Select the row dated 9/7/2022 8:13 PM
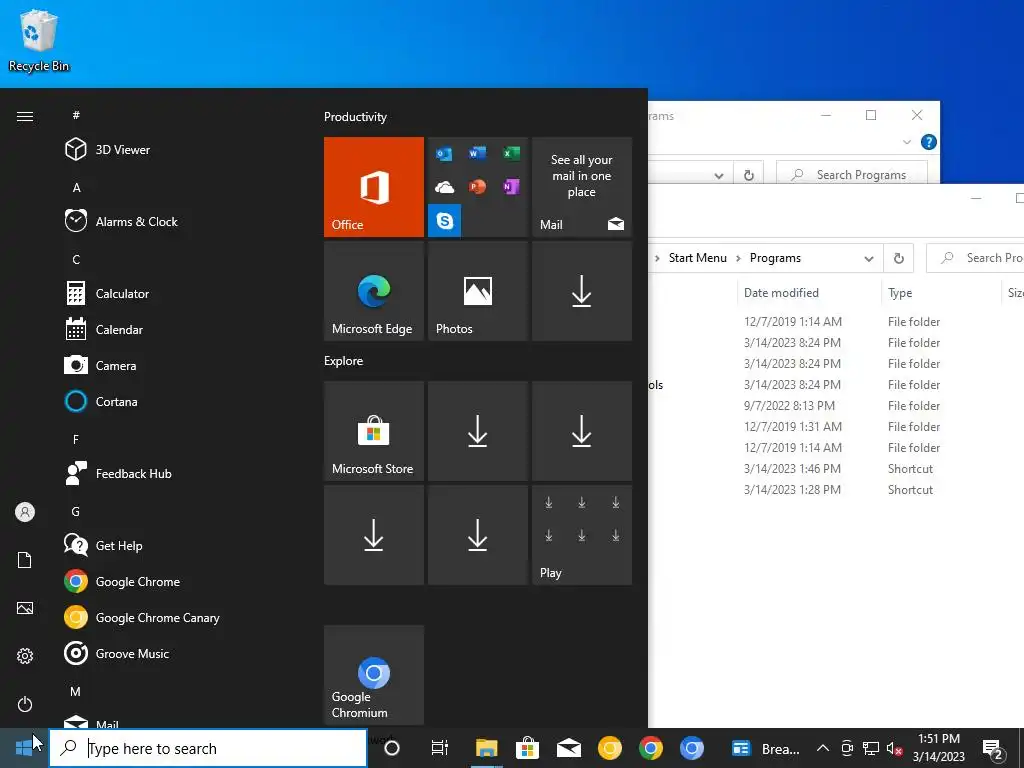The width and height of the screenshot is (1024, 768). [x=836, y=406]
